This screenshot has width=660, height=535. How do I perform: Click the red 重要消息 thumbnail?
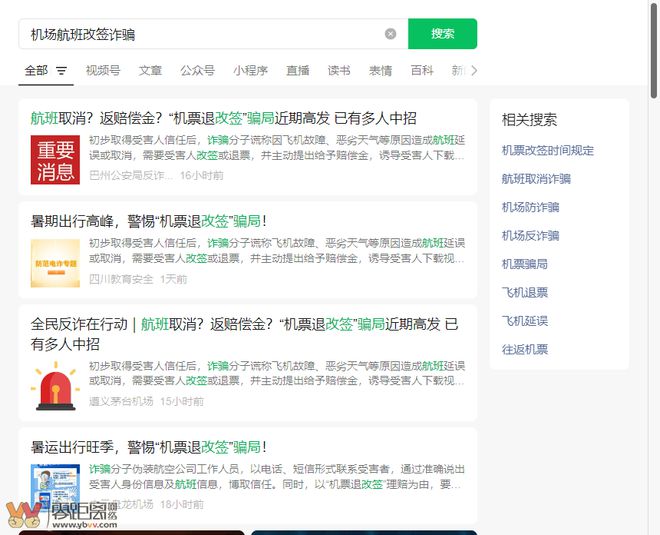(x=55, y=160)
